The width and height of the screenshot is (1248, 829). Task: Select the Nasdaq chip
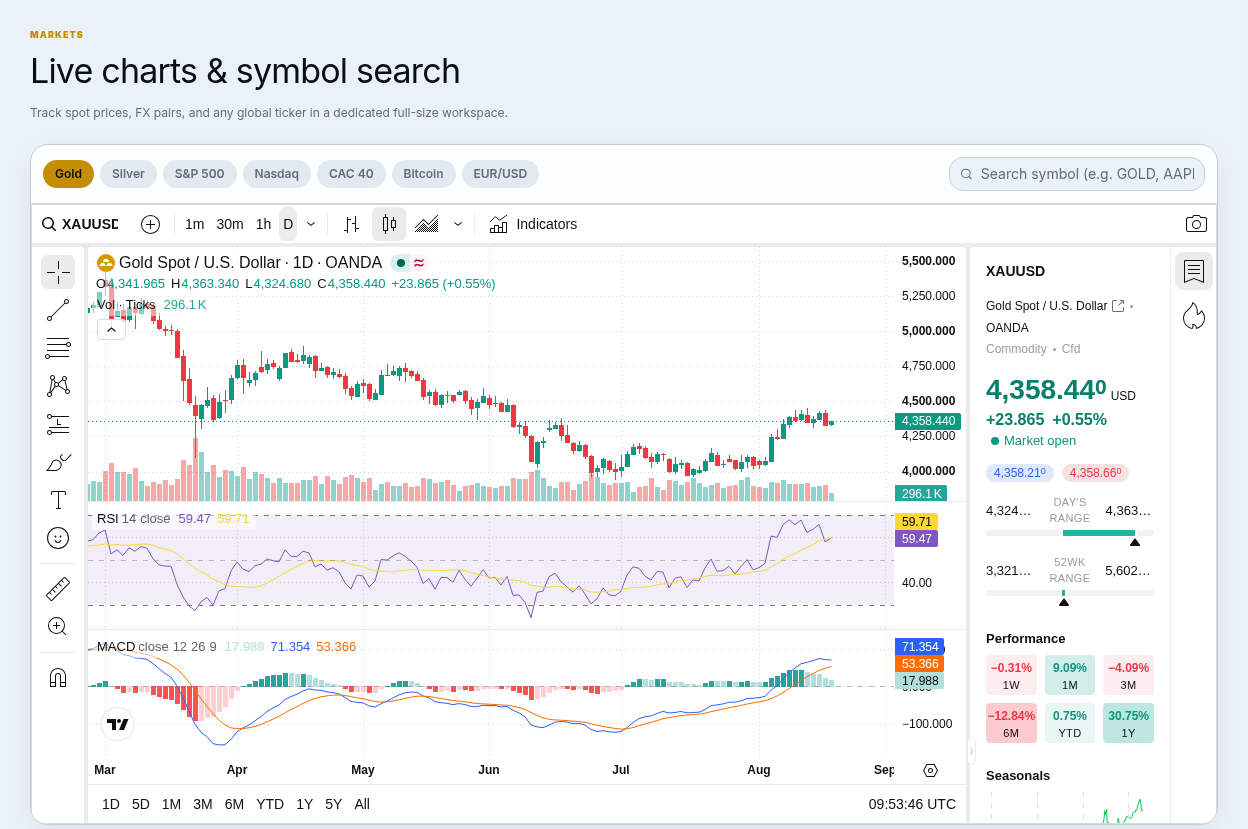click(x=277, y=174)
